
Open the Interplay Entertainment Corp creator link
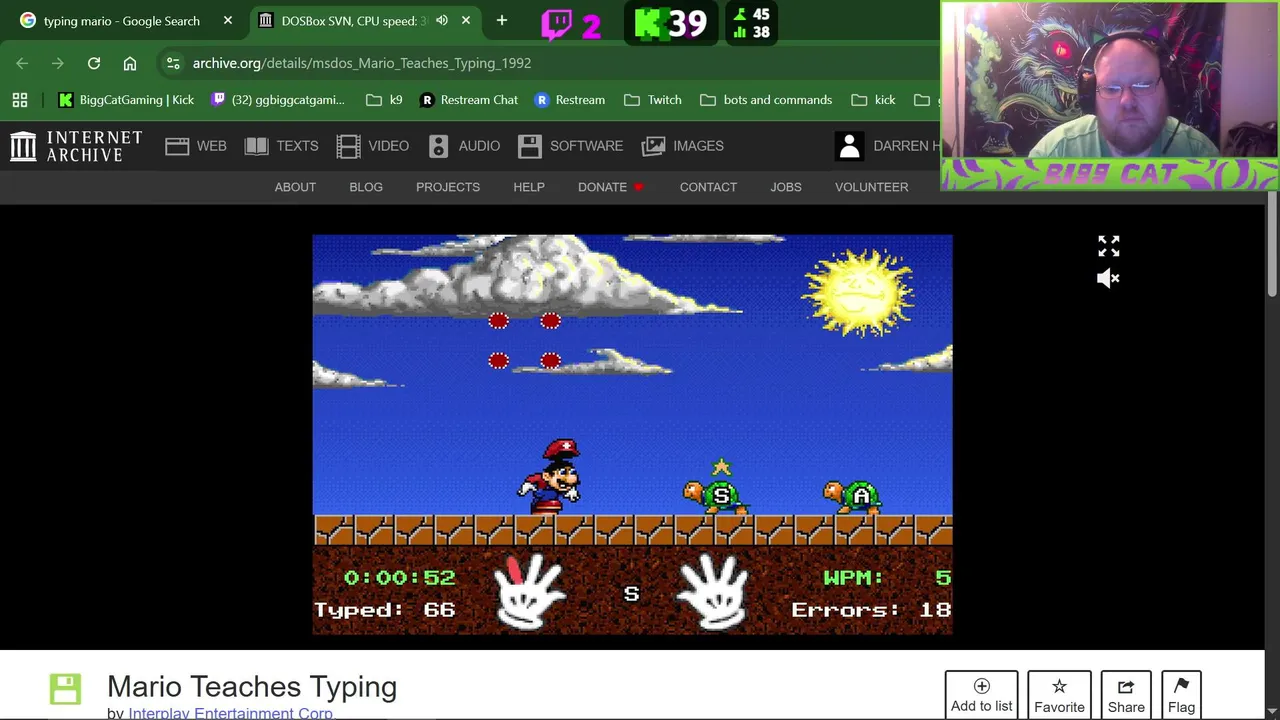click(230, 713)
